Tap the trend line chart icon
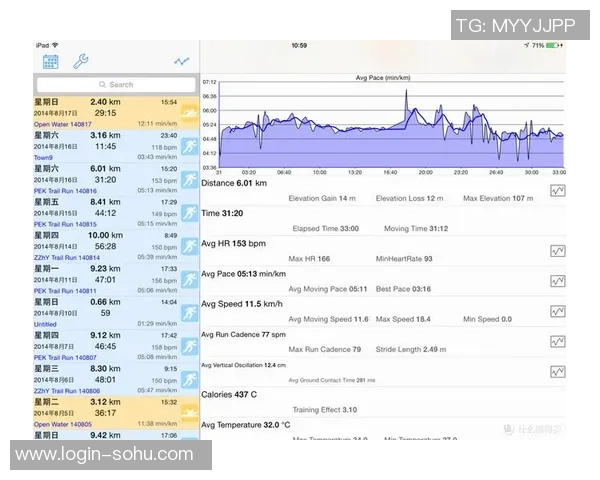Screen dimensions: 600x480 click(181, 62)
